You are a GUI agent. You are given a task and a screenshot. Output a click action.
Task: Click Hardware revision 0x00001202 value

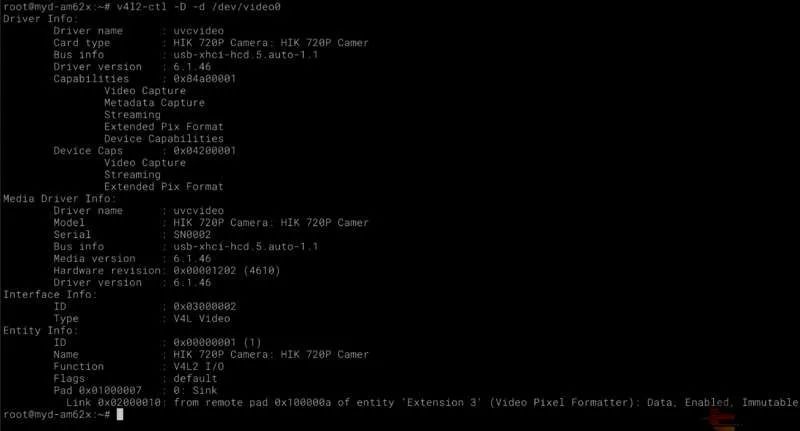[205, 270]
